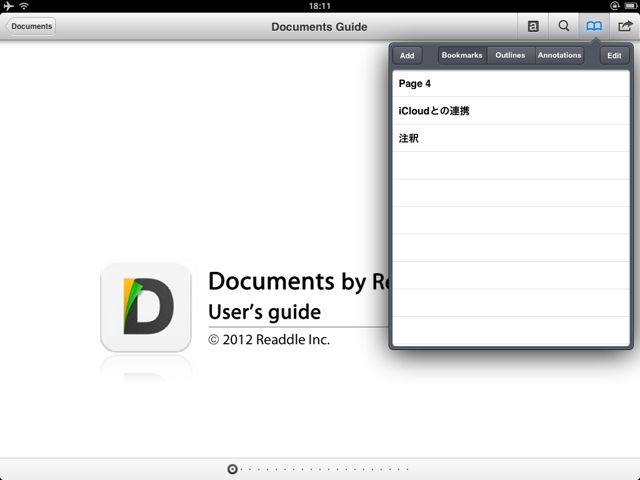Open the text annotation tool icon
The height and width of the screenshot is (480, 640).
pyautogui.click(x=533, y=27)
